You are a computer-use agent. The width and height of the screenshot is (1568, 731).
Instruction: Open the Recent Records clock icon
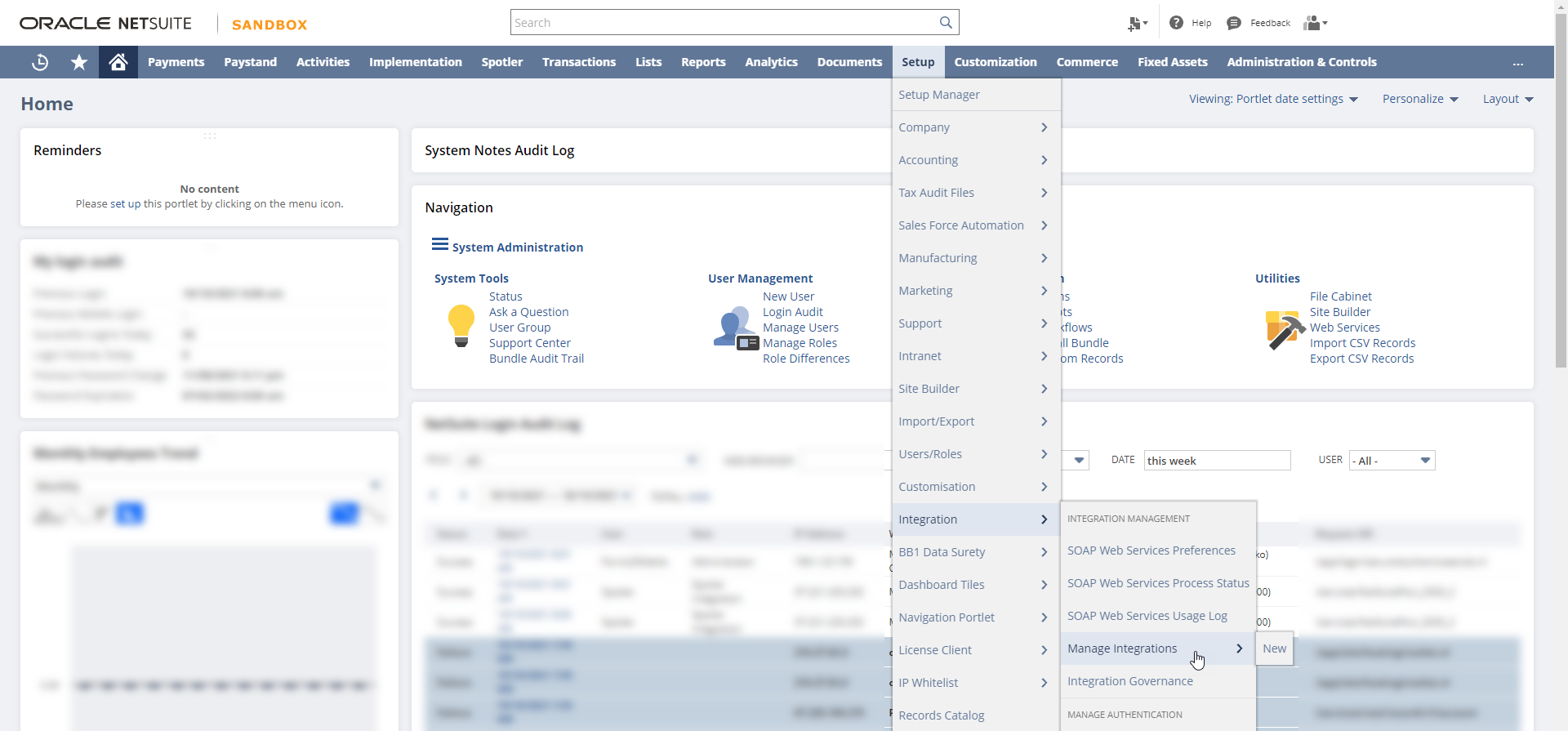(40, 62)
